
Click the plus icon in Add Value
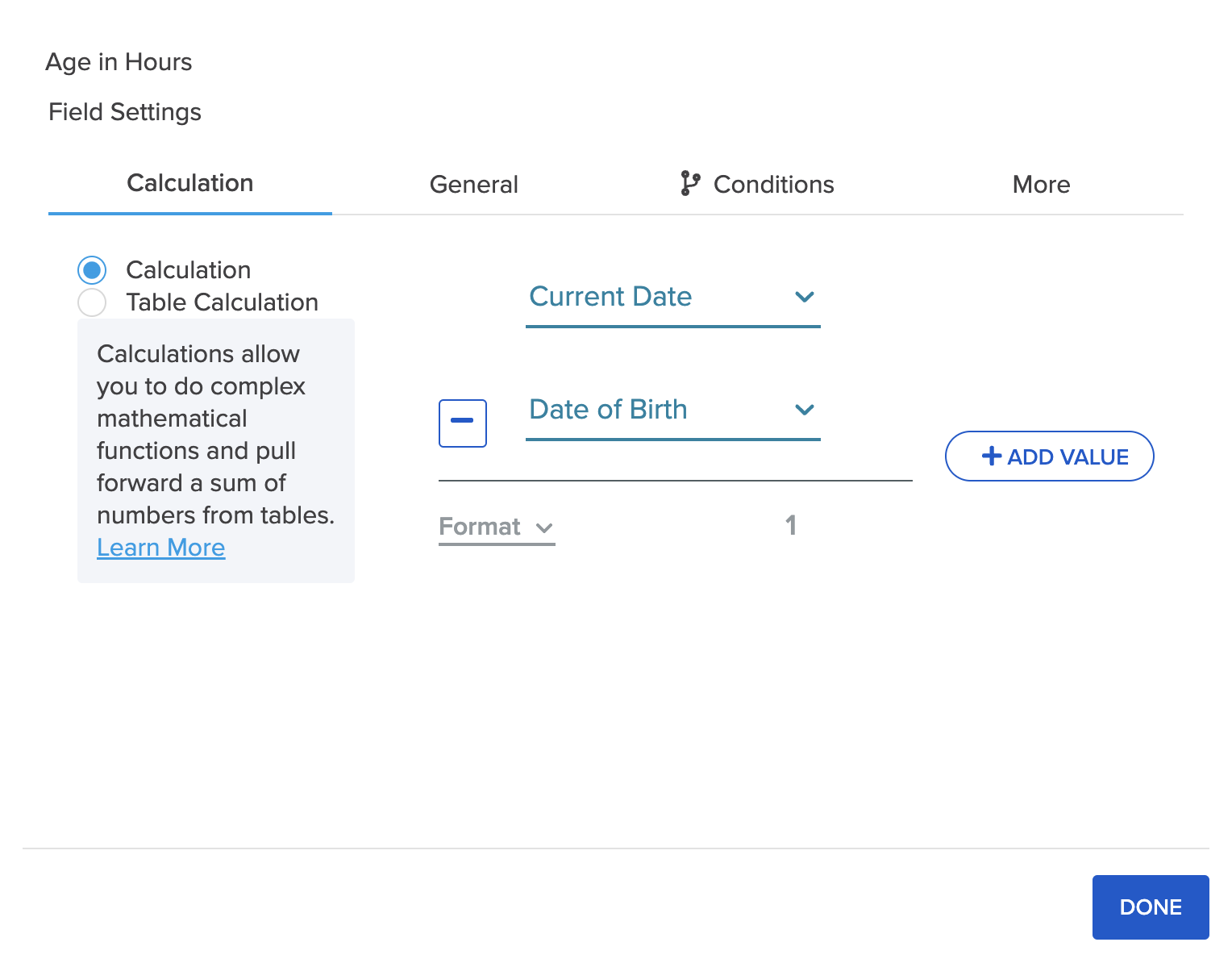(991, 456)
